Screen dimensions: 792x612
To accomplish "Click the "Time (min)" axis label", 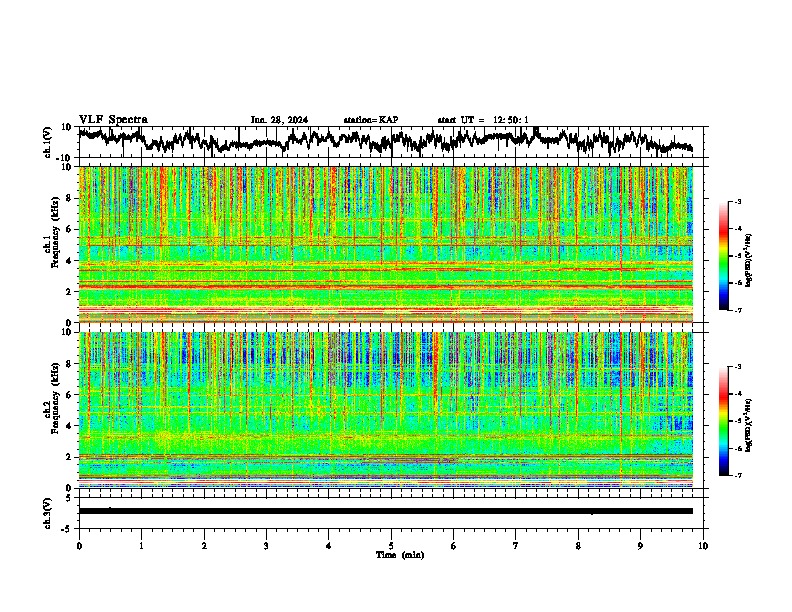I will tap(400, 555).
